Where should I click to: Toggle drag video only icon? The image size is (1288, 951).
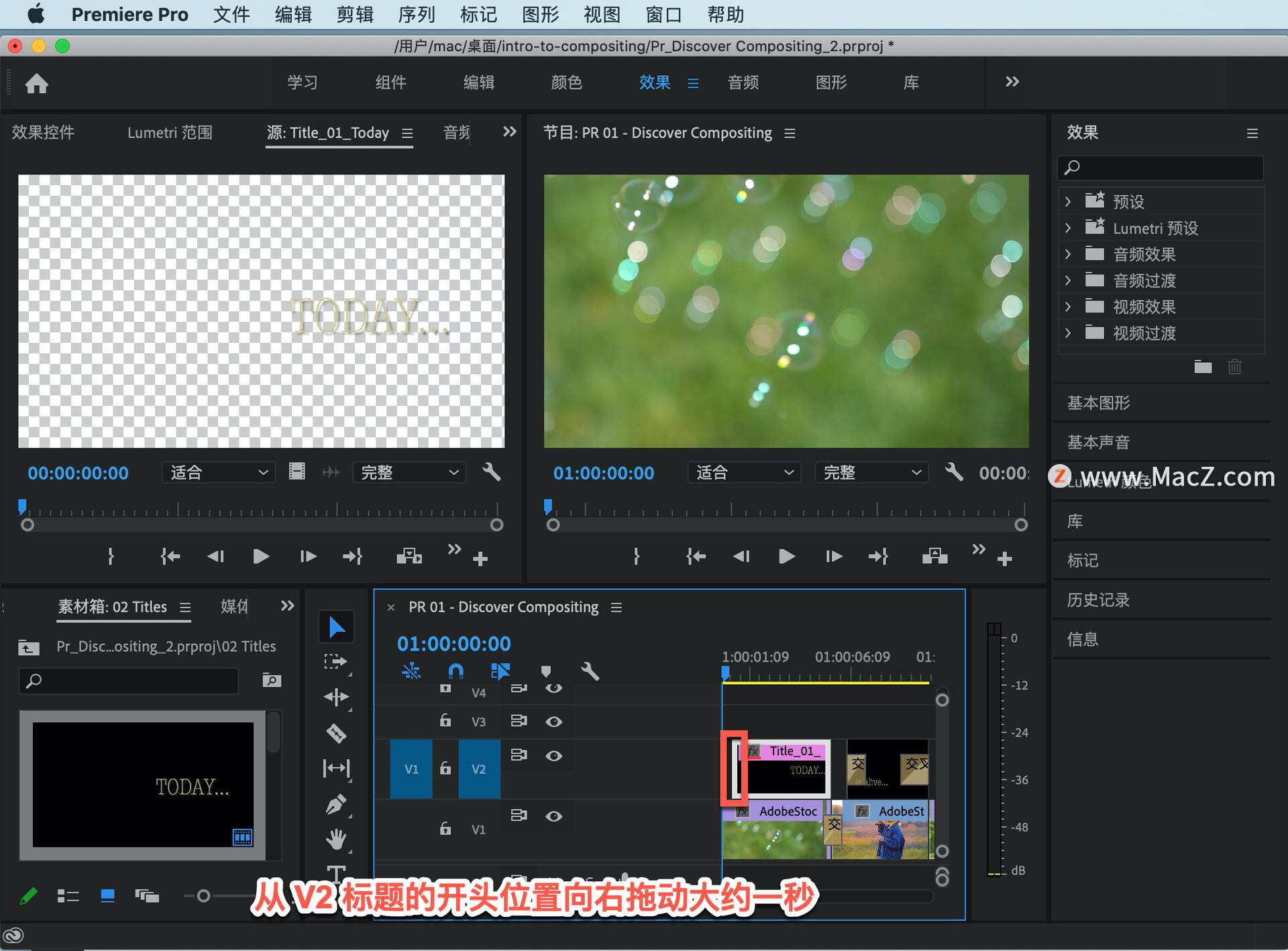point(297,471)
